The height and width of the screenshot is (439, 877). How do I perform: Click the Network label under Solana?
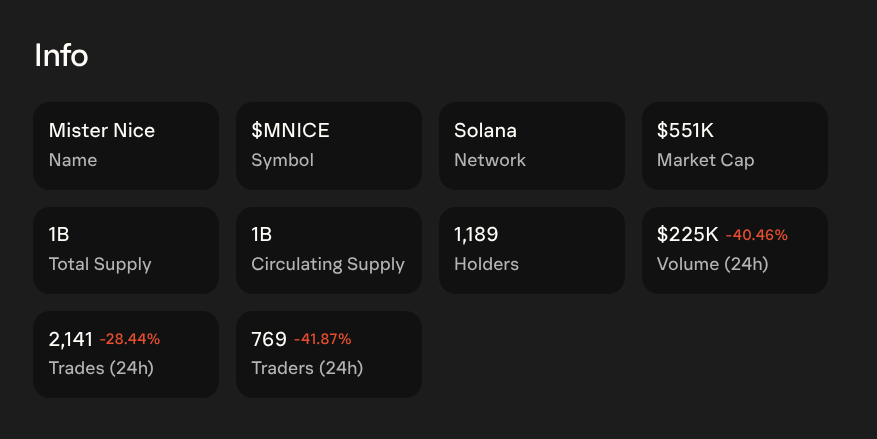[490, 160]
